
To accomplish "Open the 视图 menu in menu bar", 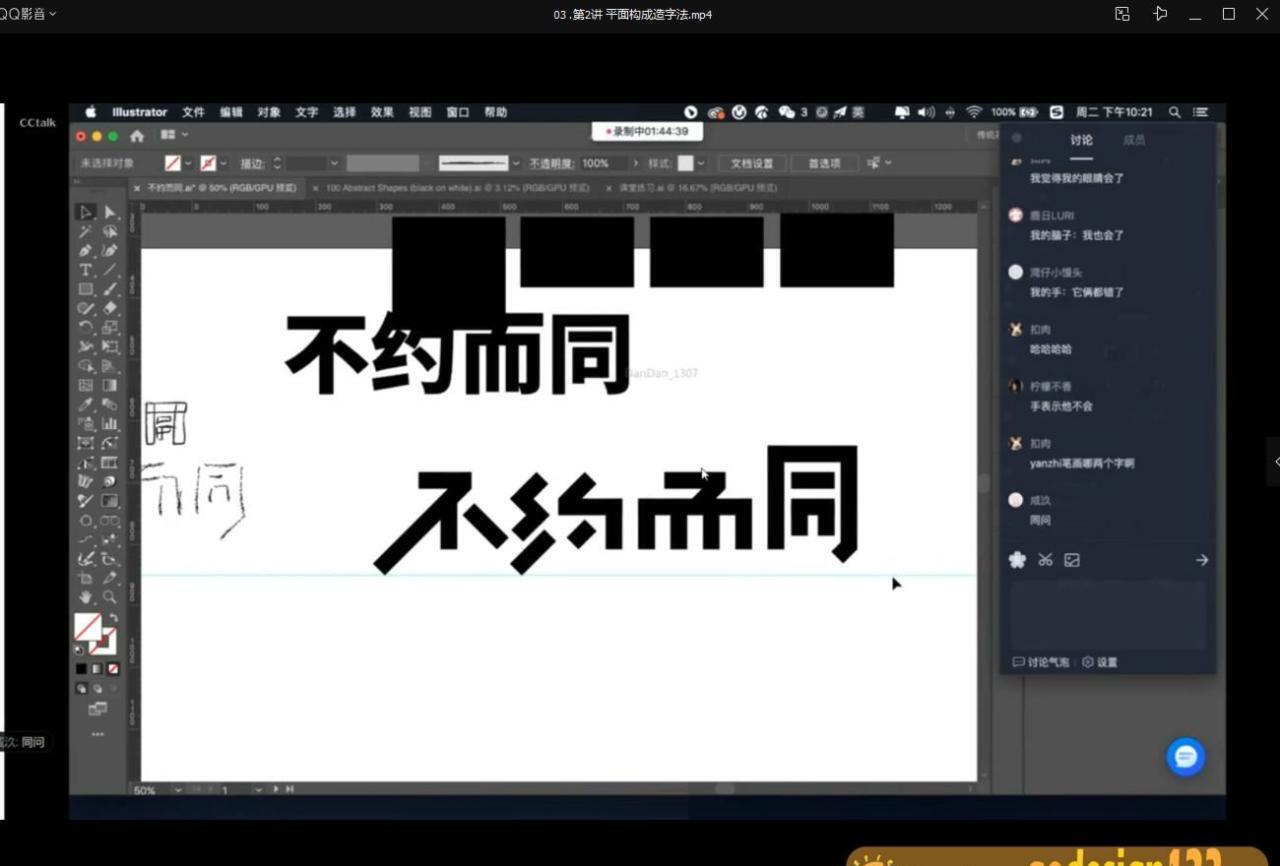I will [x=420, y=112].
